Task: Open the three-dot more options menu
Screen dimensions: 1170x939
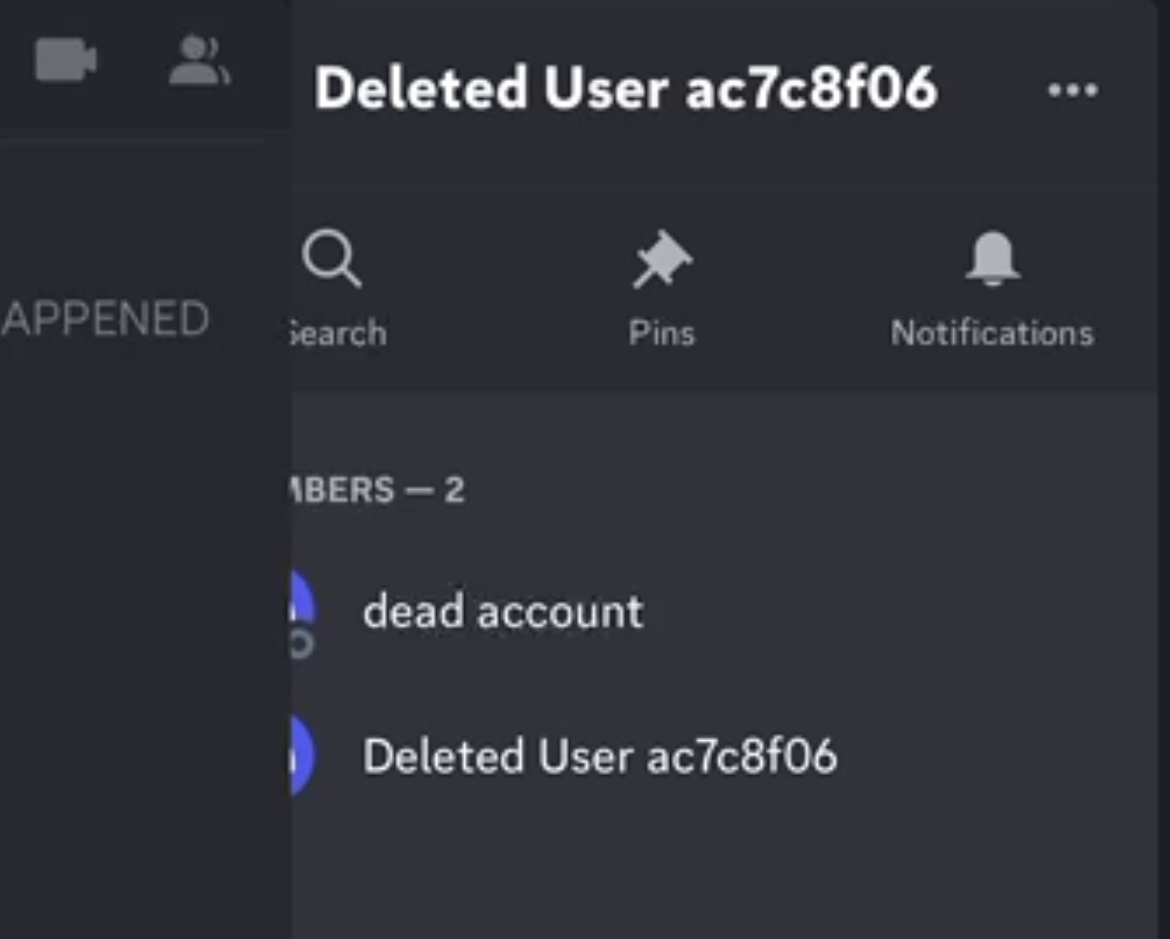Action: coord(1072,90)
